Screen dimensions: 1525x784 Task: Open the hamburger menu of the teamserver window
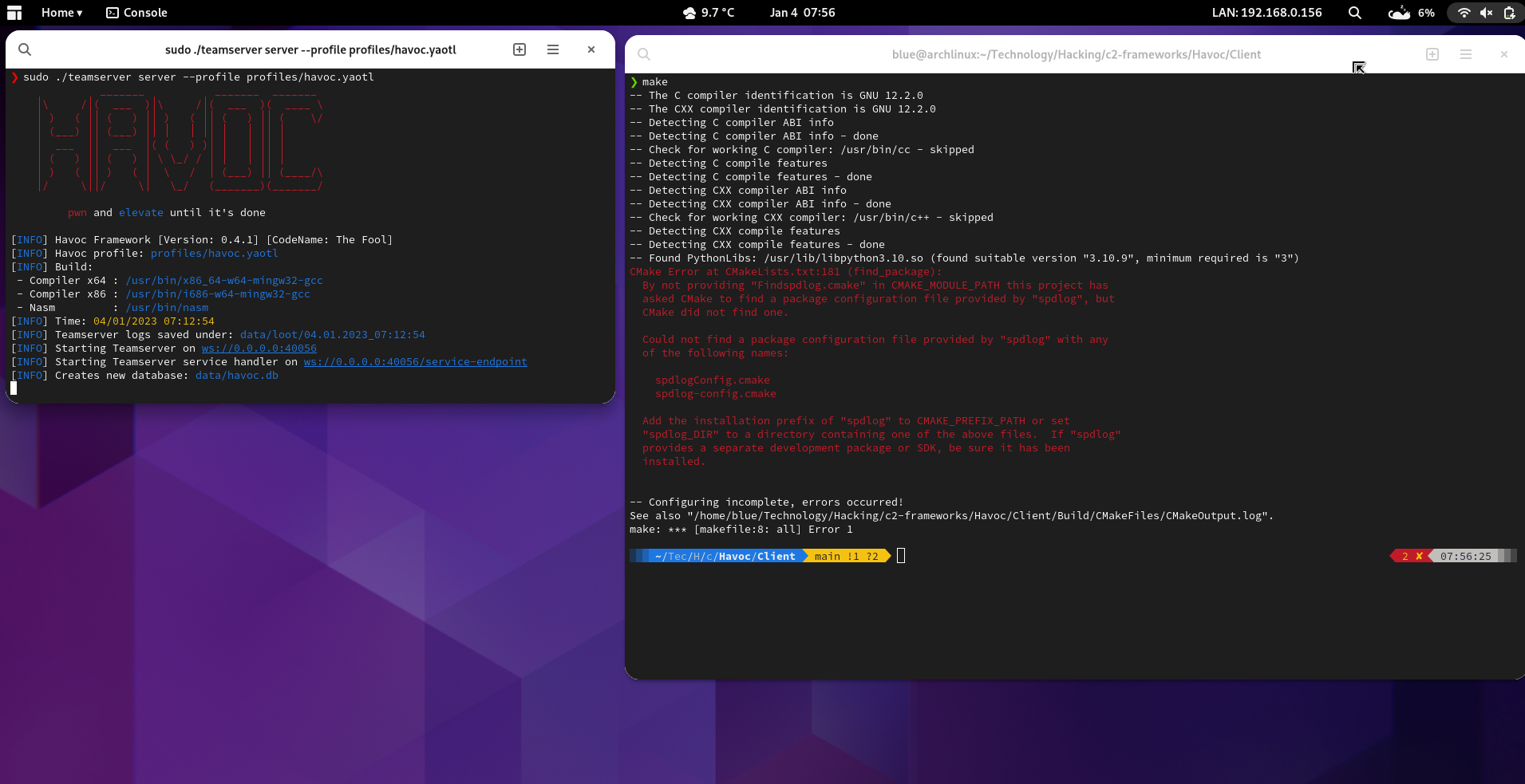pos(552,49)
